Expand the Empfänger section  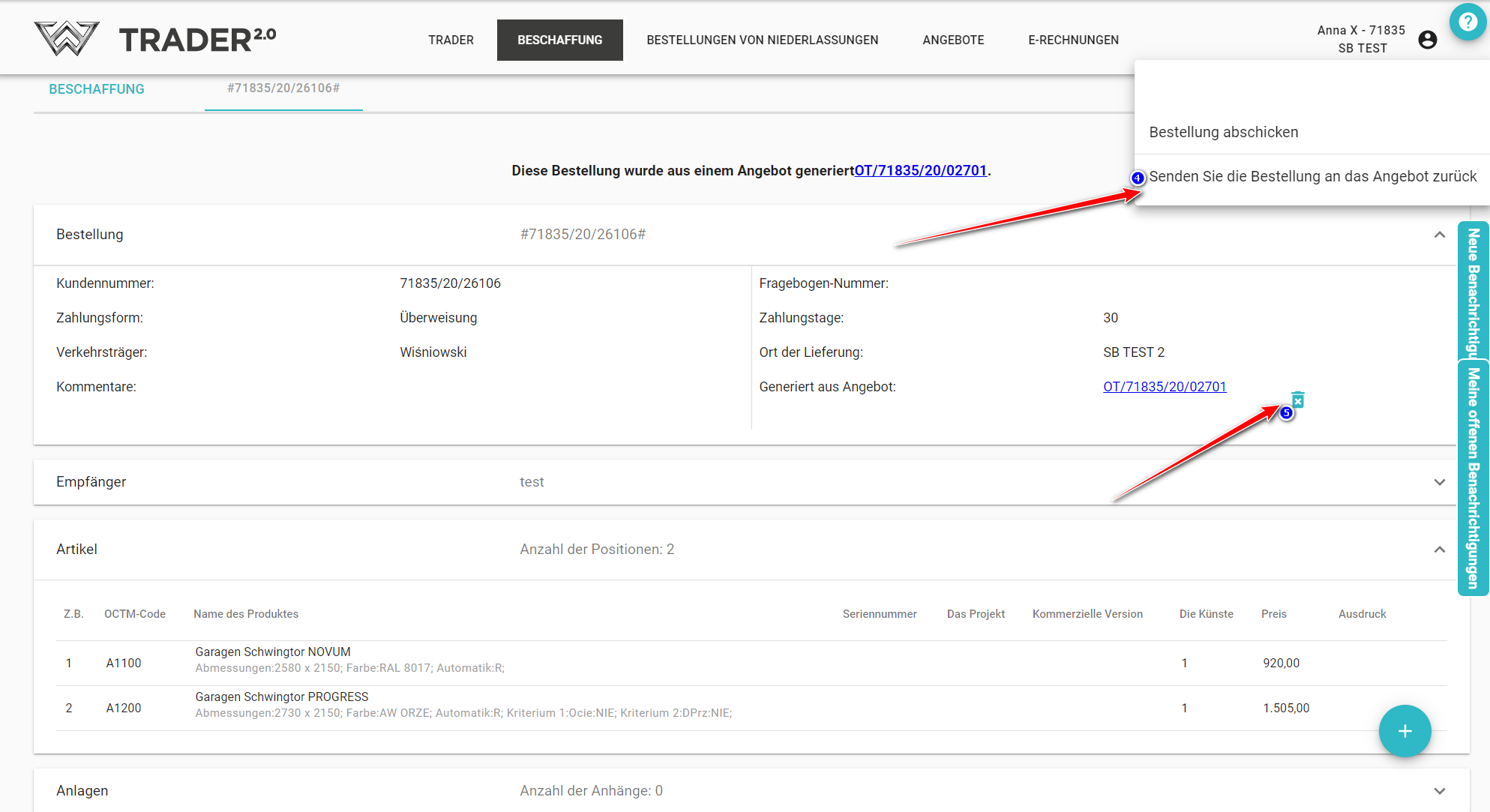point(1439,482)
